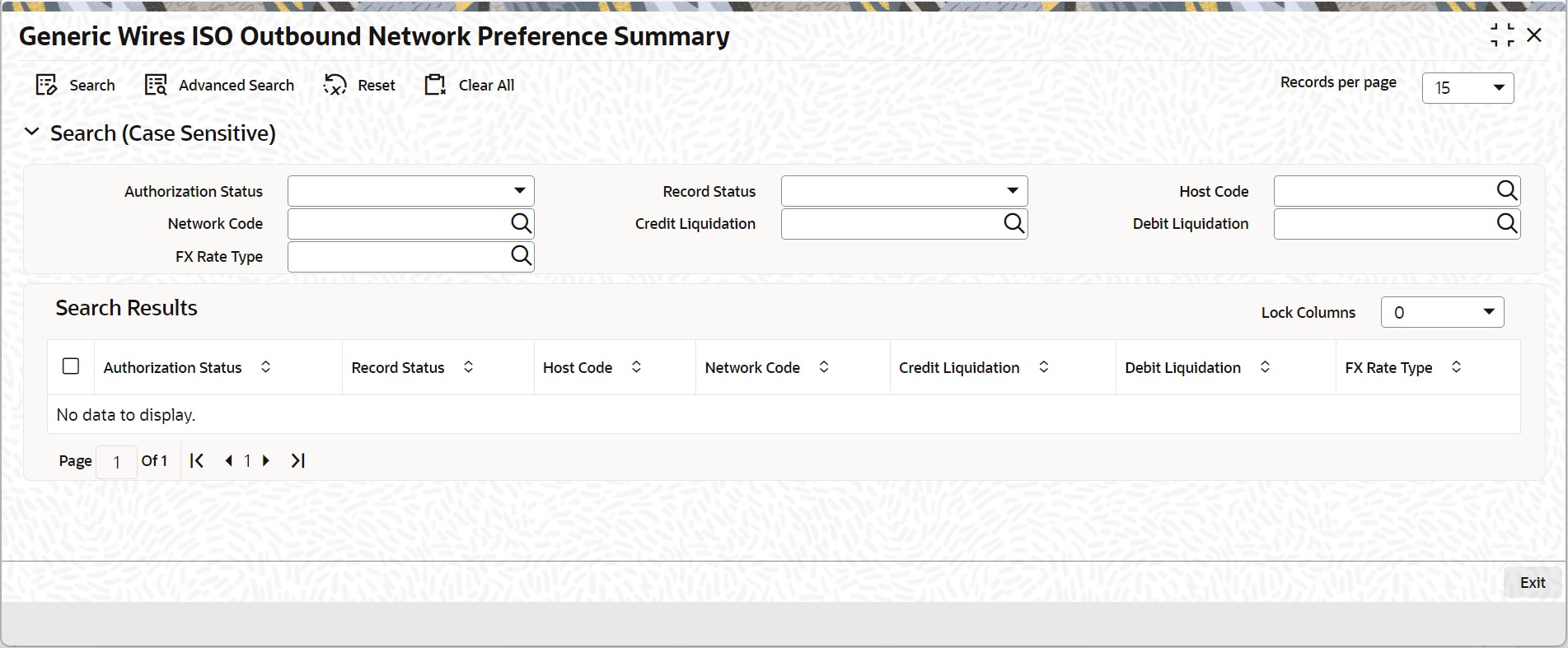Open the Lock Columns dropdown
Screen dimensions: 1568x648
coord(1443,312)
